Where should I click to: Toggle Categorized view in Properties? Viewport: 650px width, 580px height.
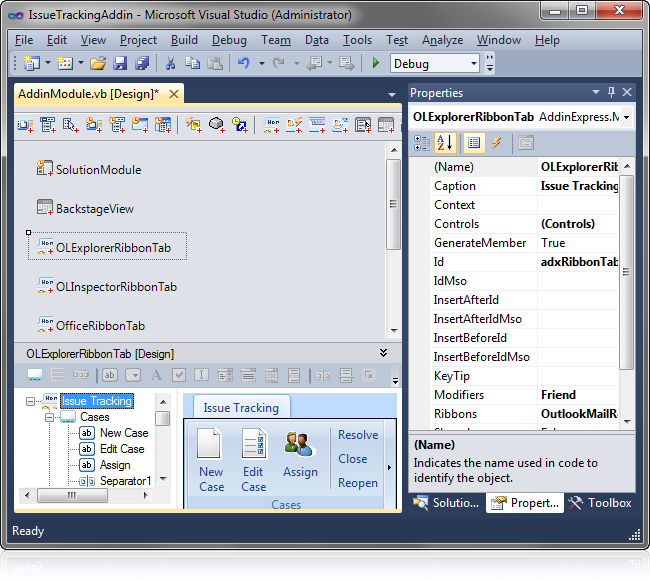[422, 143]
